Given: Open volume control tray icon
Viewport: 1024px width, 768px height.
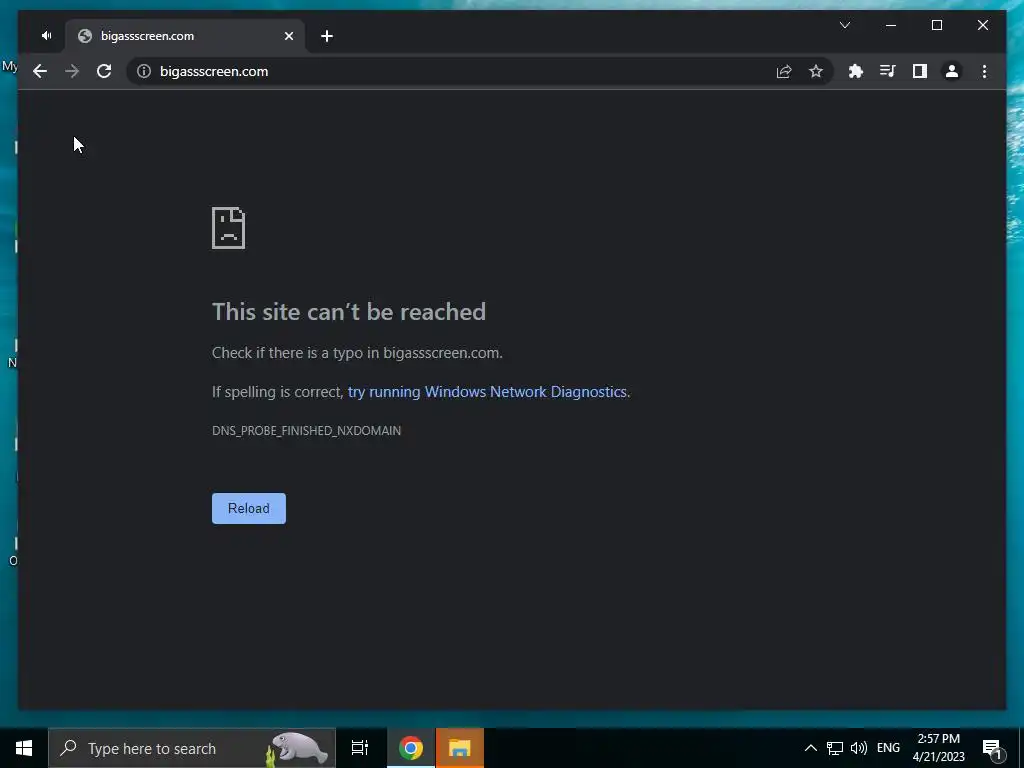Looking at the screenshot, I should click(x=859, y=748).
